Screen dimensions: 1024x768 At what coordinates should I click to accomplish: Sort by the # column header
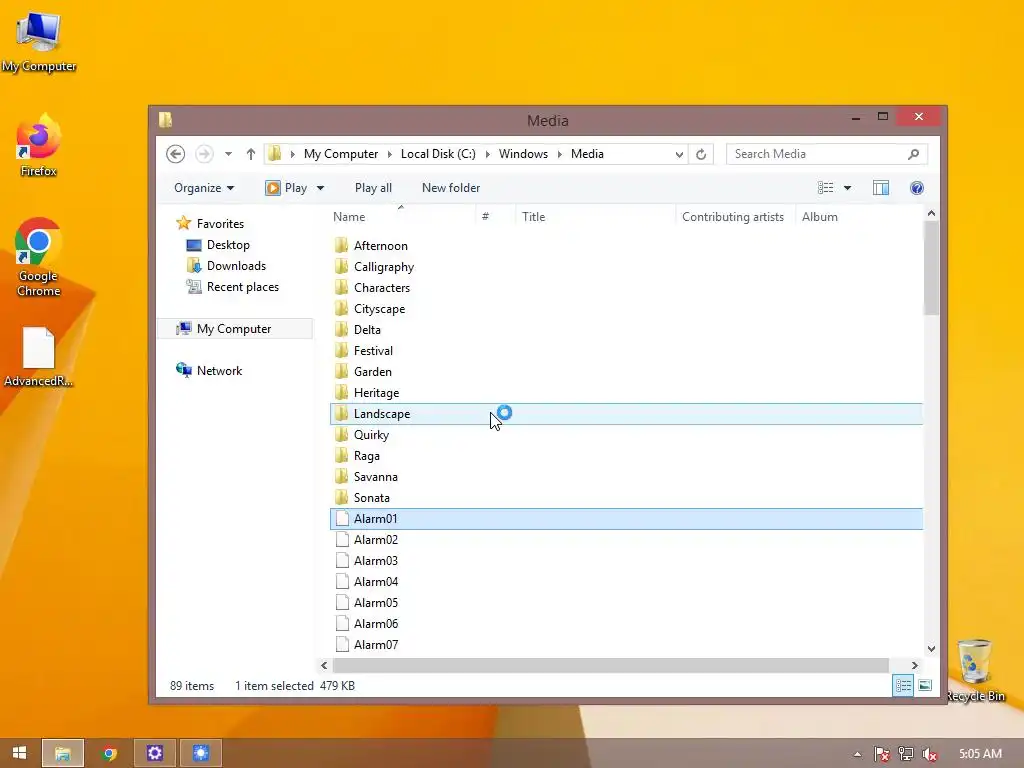coord(496,217)
